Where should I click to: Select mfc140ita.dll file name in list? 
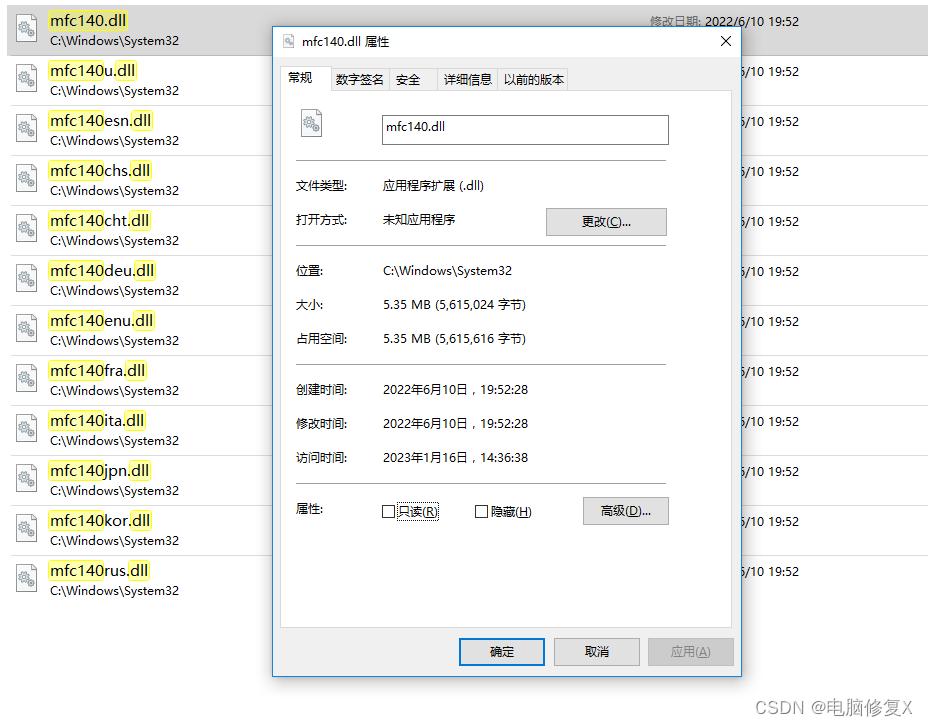97,421
